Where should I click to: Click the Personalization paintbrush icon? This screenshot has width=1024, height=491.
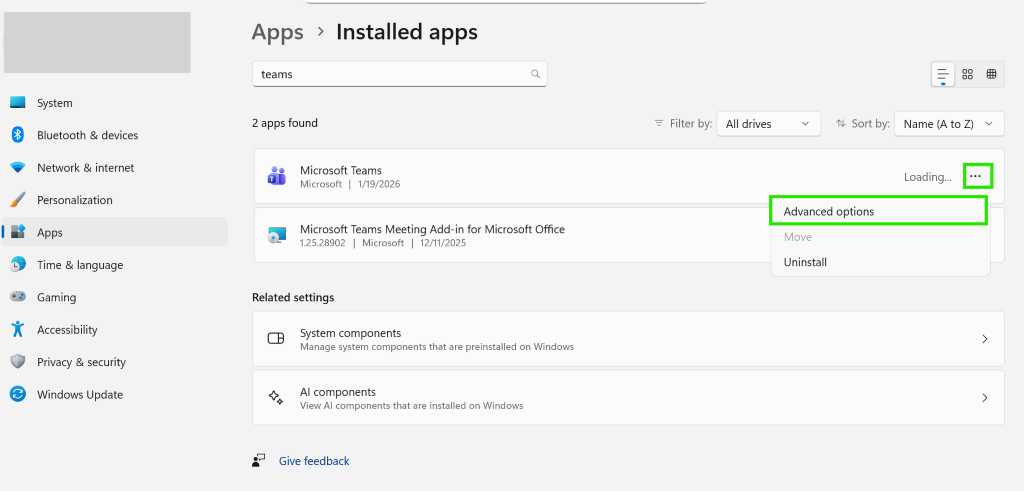click(18, 200)
